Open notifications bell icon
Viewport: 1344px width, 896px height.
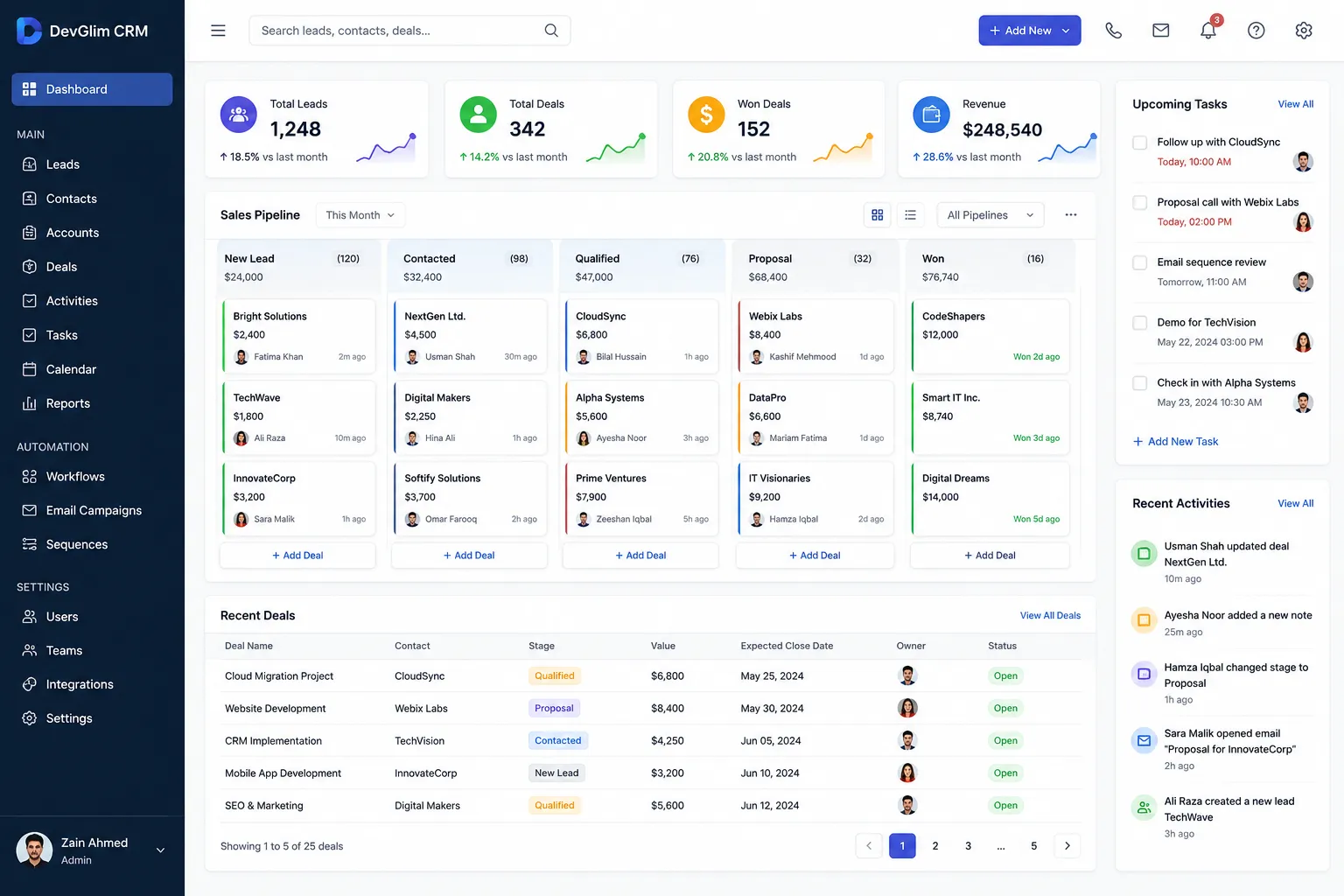click(x=1208, y=31)
